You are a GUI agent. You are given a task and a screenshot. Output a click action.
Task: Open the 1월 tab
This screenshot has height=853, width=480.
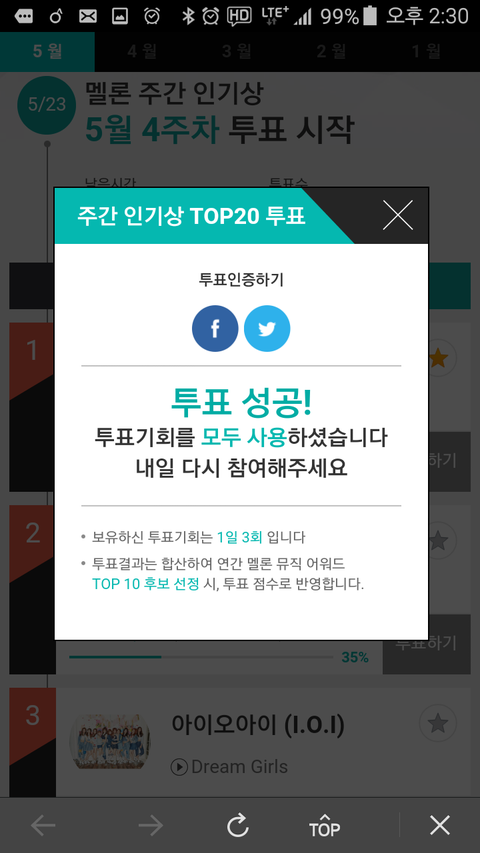[x=426, y=52]
